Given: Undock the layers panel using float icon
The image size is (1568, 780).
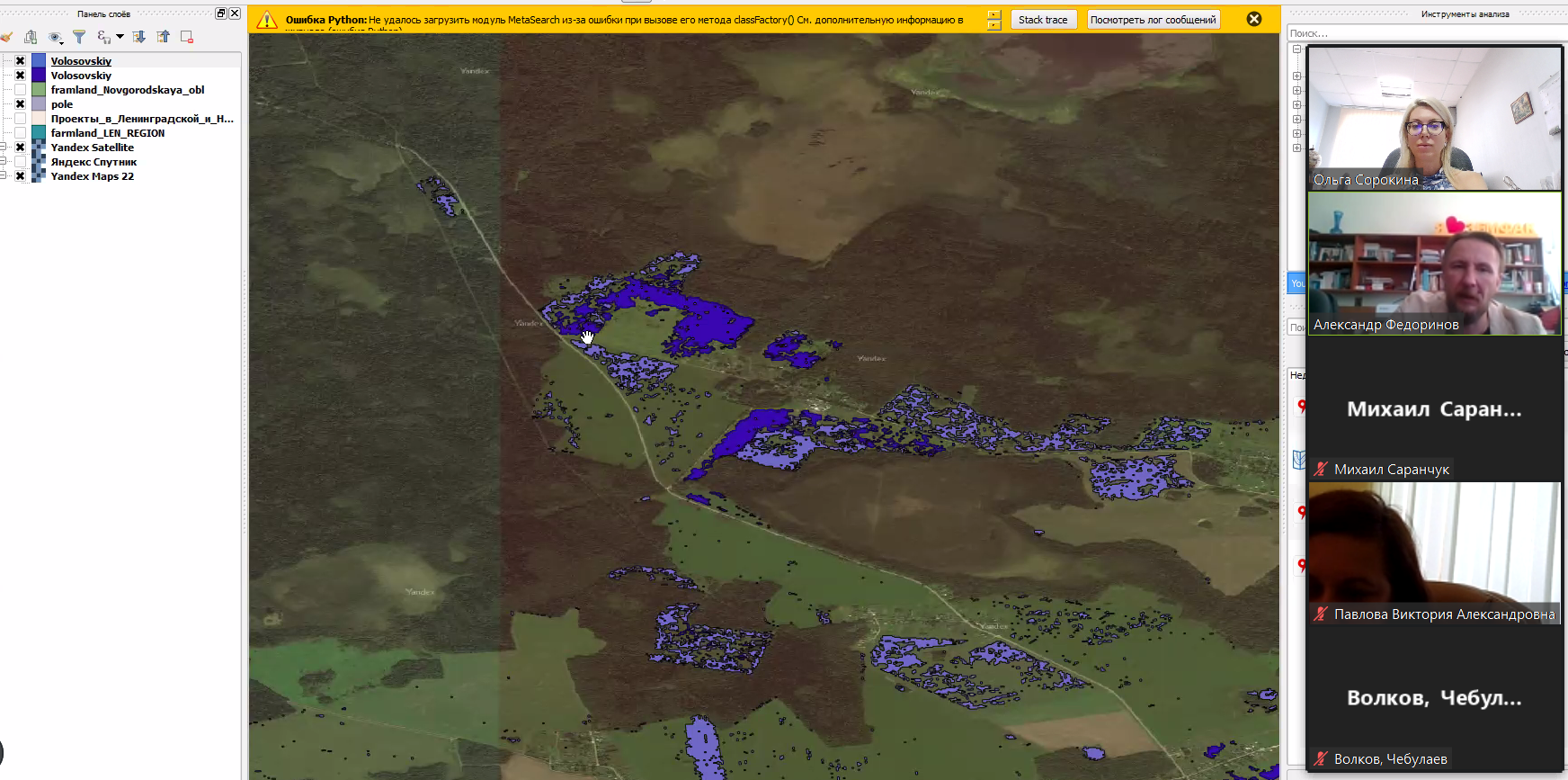Looking at the screenshot, I should pos(221,13).
